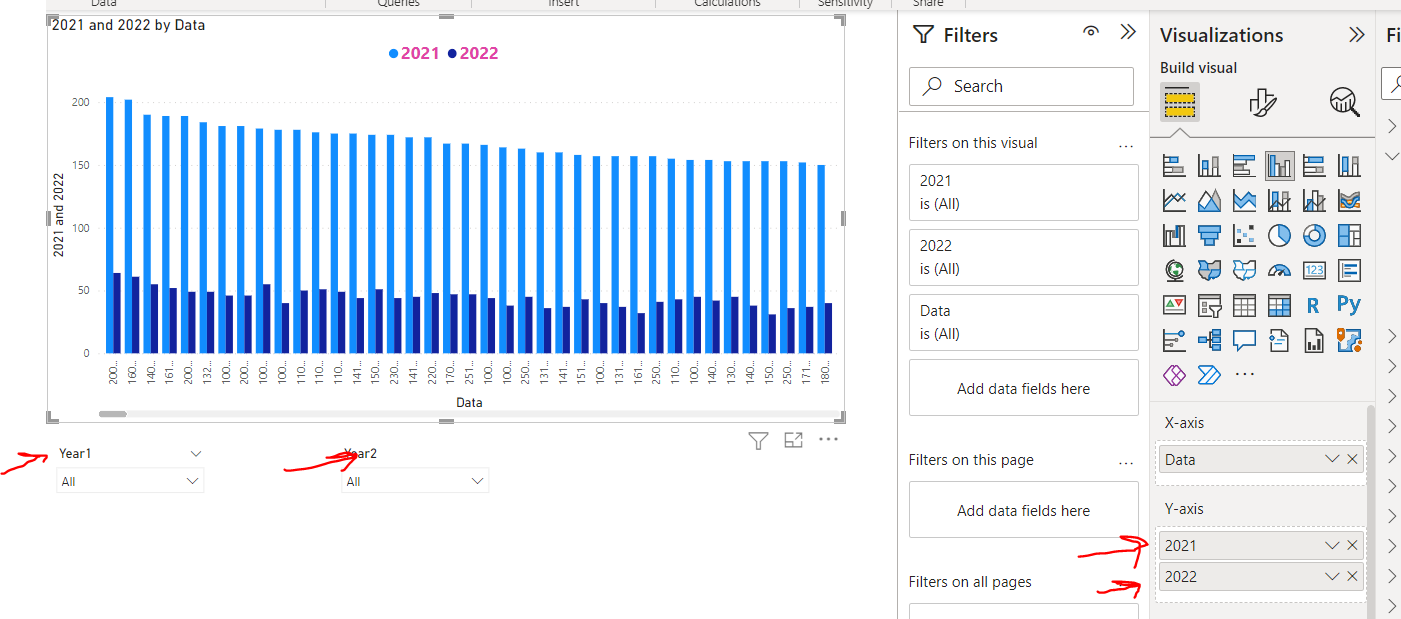Expand the 2021 Y-axis field menu
Viewport: 1401px width, 619px height.
[1331, 545]
